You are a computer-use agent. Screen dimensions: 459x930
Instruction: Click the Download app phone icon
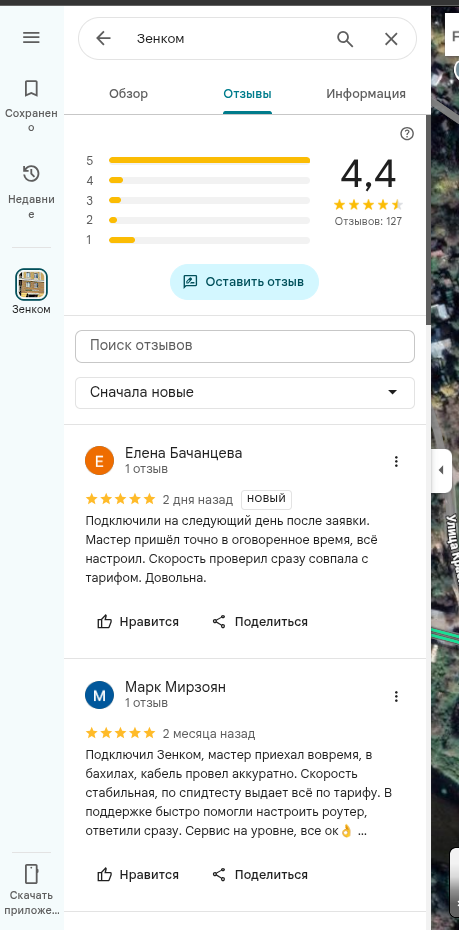tap(31, 874)
